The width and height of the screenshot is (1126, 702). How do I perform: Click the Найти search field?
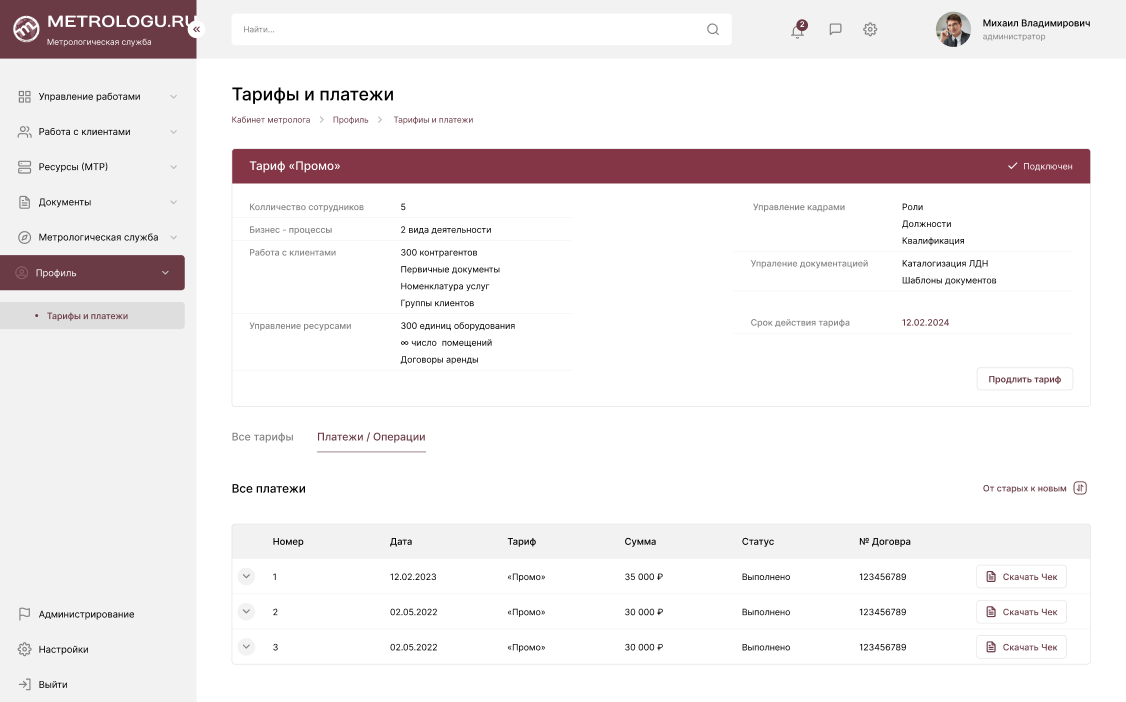click(470, 29)
